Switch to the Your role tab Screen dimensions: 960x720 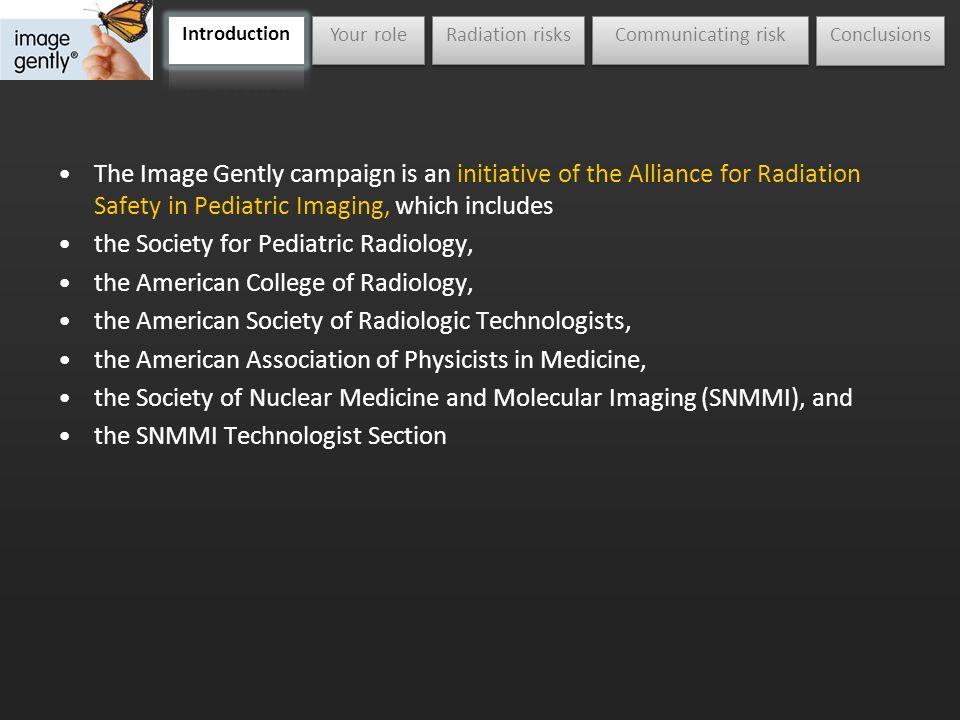368,40
